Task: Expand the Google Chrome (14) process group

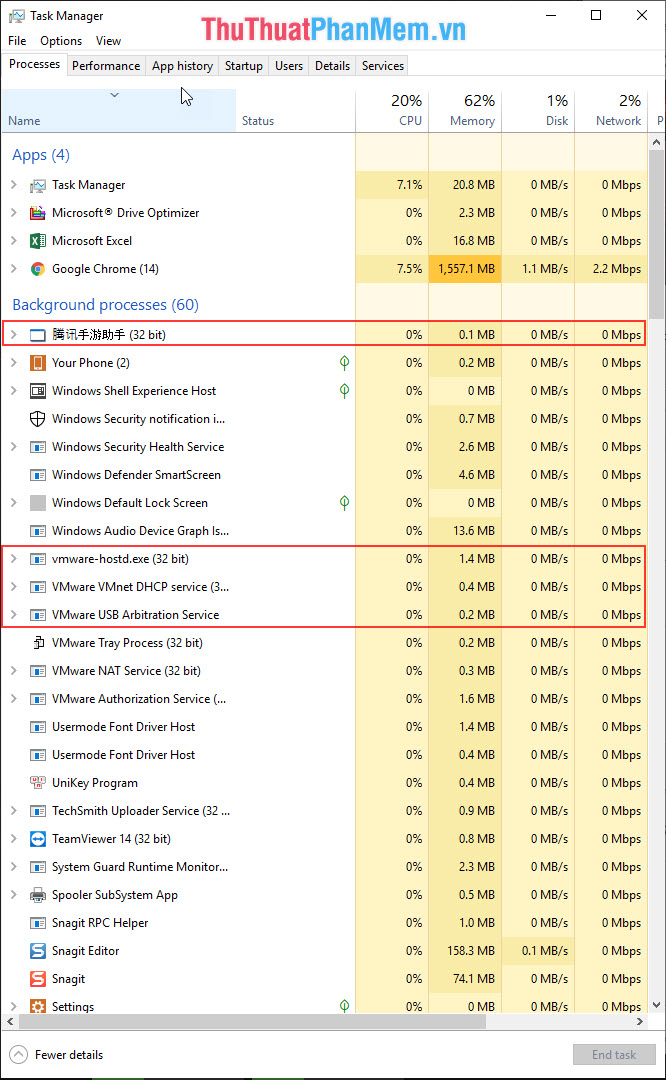Action: point(14,268)
